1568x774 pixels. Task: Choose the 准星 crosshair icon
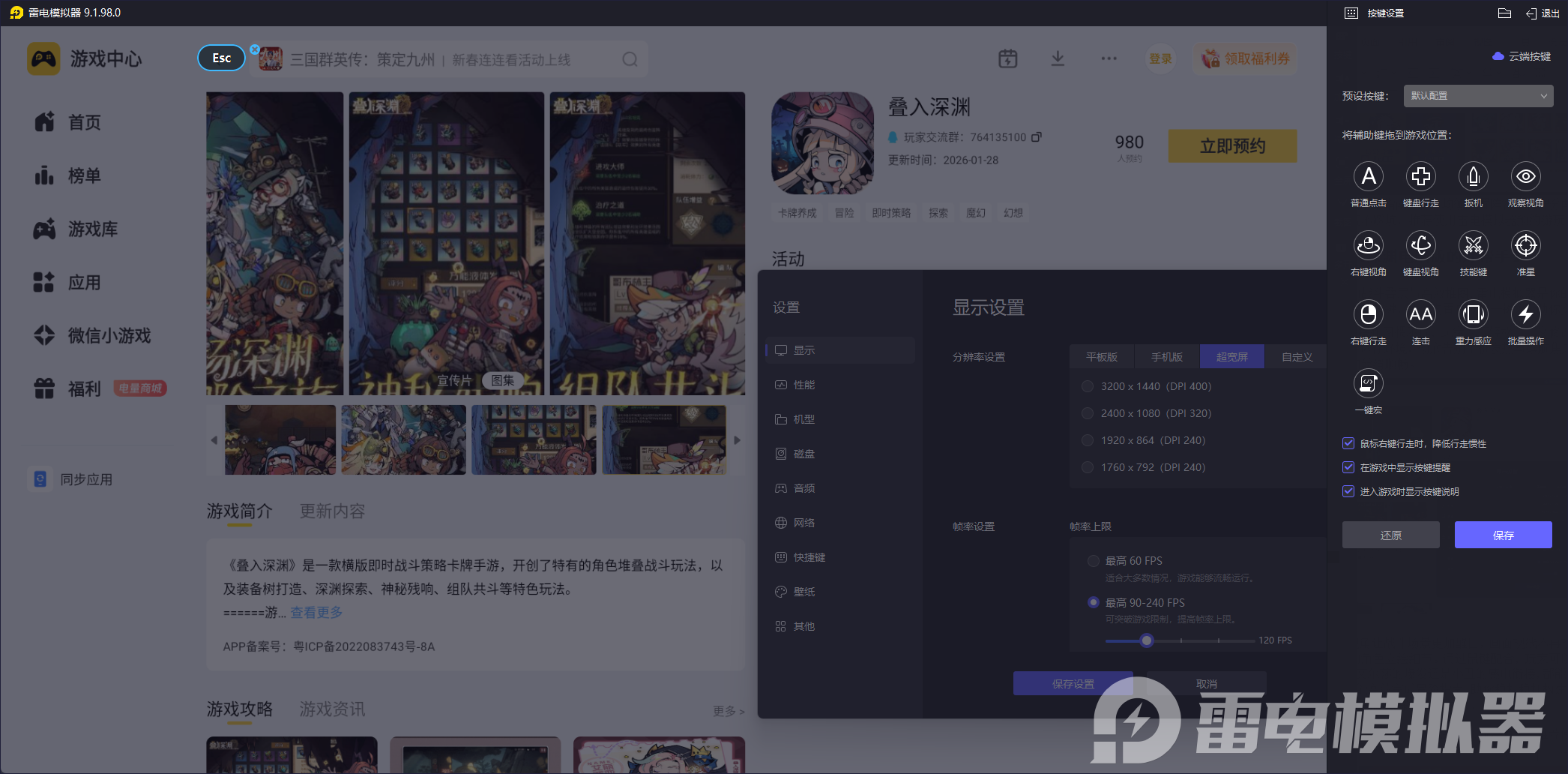(1525, 245)
